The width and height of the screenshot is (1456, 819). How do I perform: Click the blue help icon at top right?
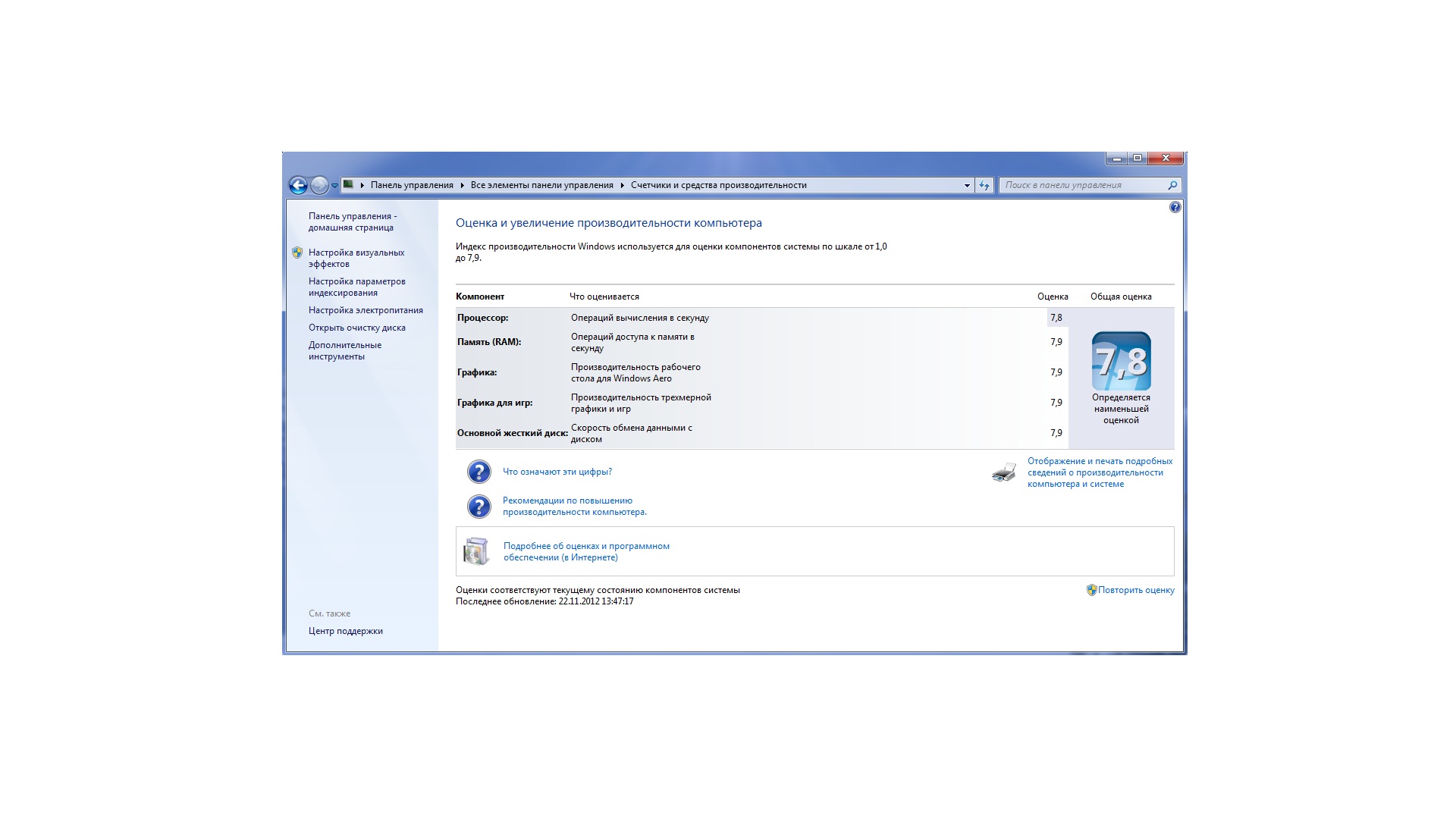point(1175,207)
